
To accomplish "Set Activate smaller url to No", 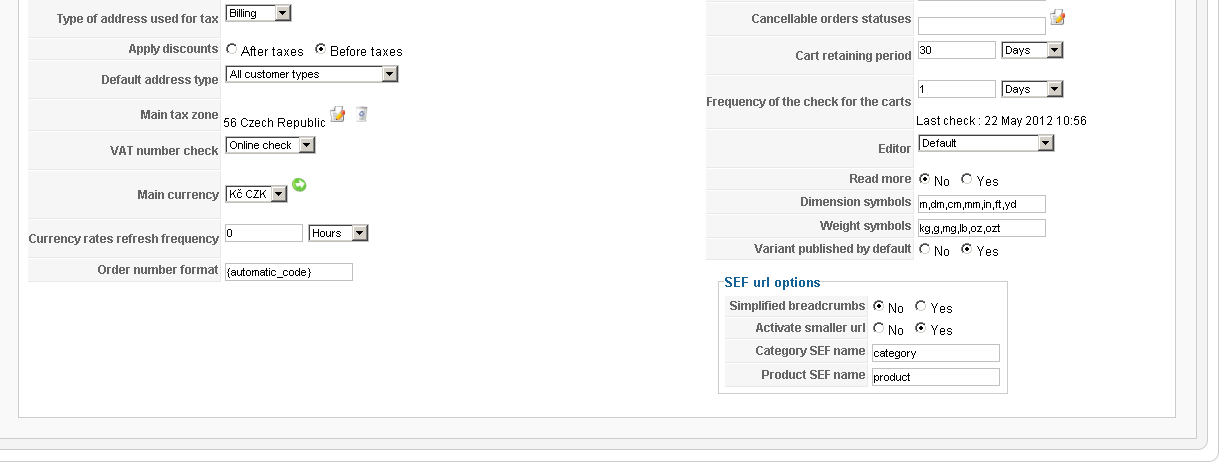I will 878,328.
